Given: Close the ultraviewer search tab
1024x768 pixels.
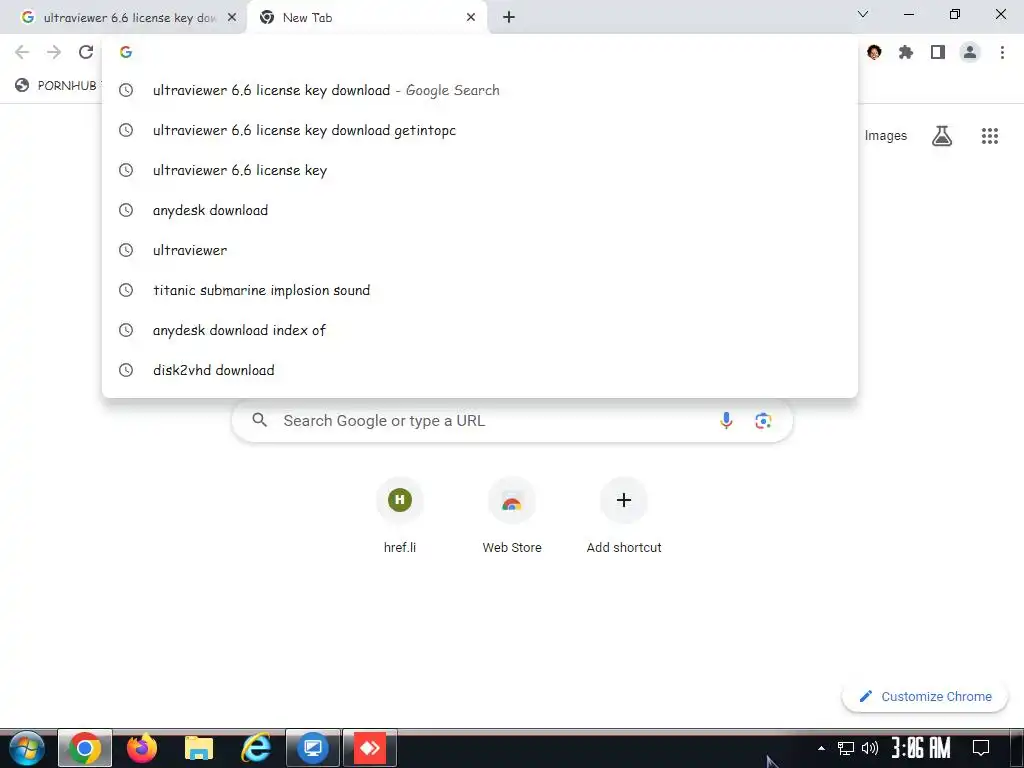Looking at the screenshot, I should pos(232,18).
